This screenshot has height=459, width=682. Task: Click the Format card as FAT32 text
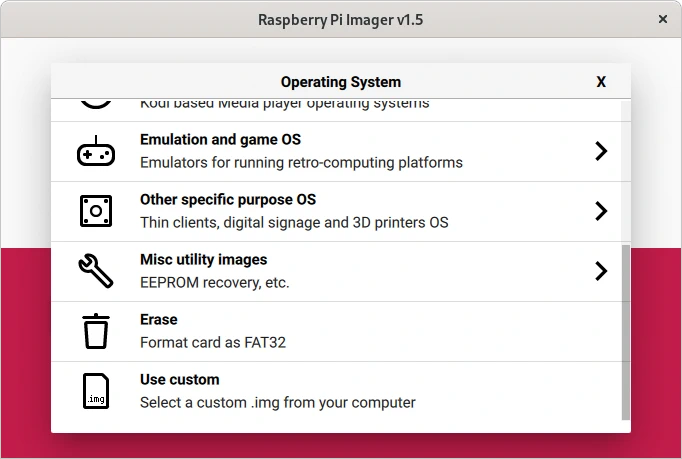pos(213,343)
